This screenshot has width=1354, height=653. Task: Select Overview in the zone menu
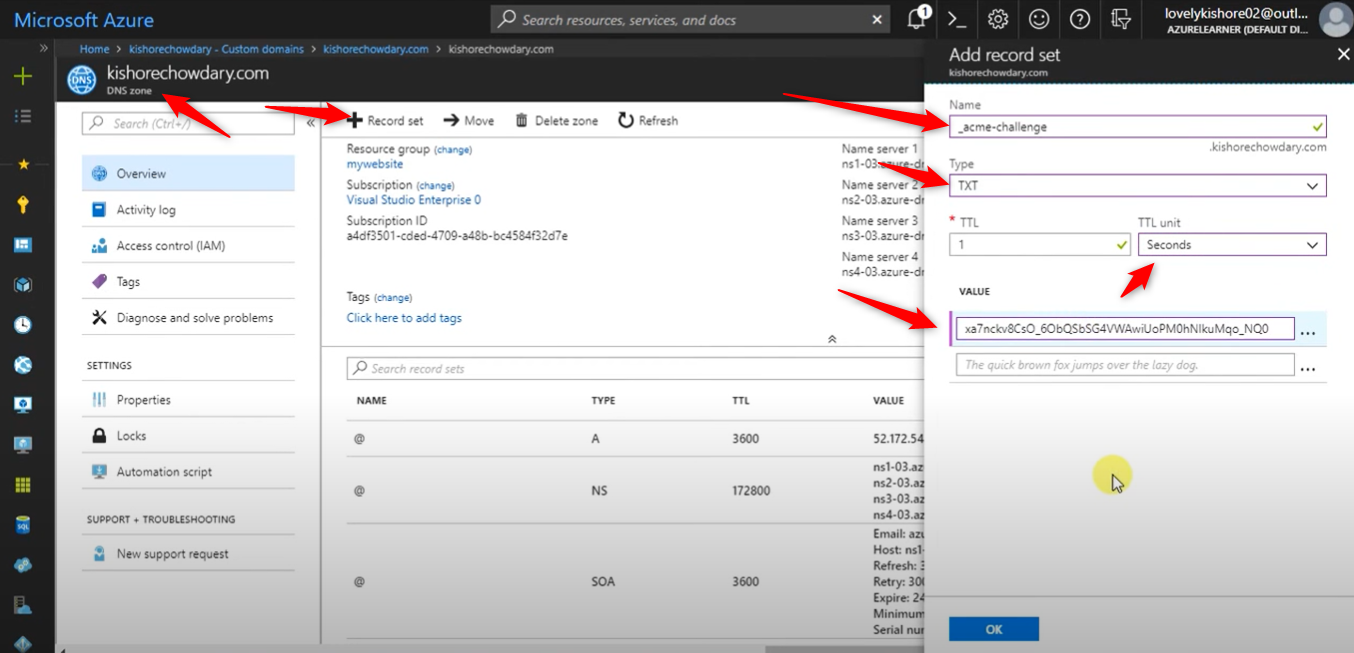(188, 173)
